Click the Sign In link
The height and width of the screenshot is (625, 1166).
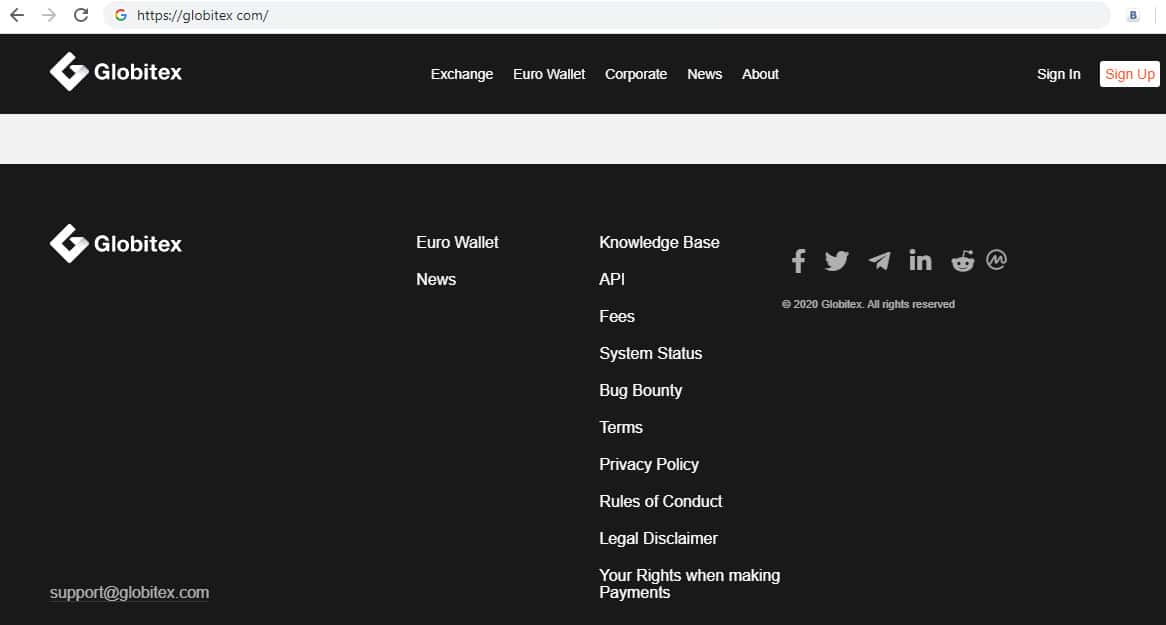[x=1058, y=74]
